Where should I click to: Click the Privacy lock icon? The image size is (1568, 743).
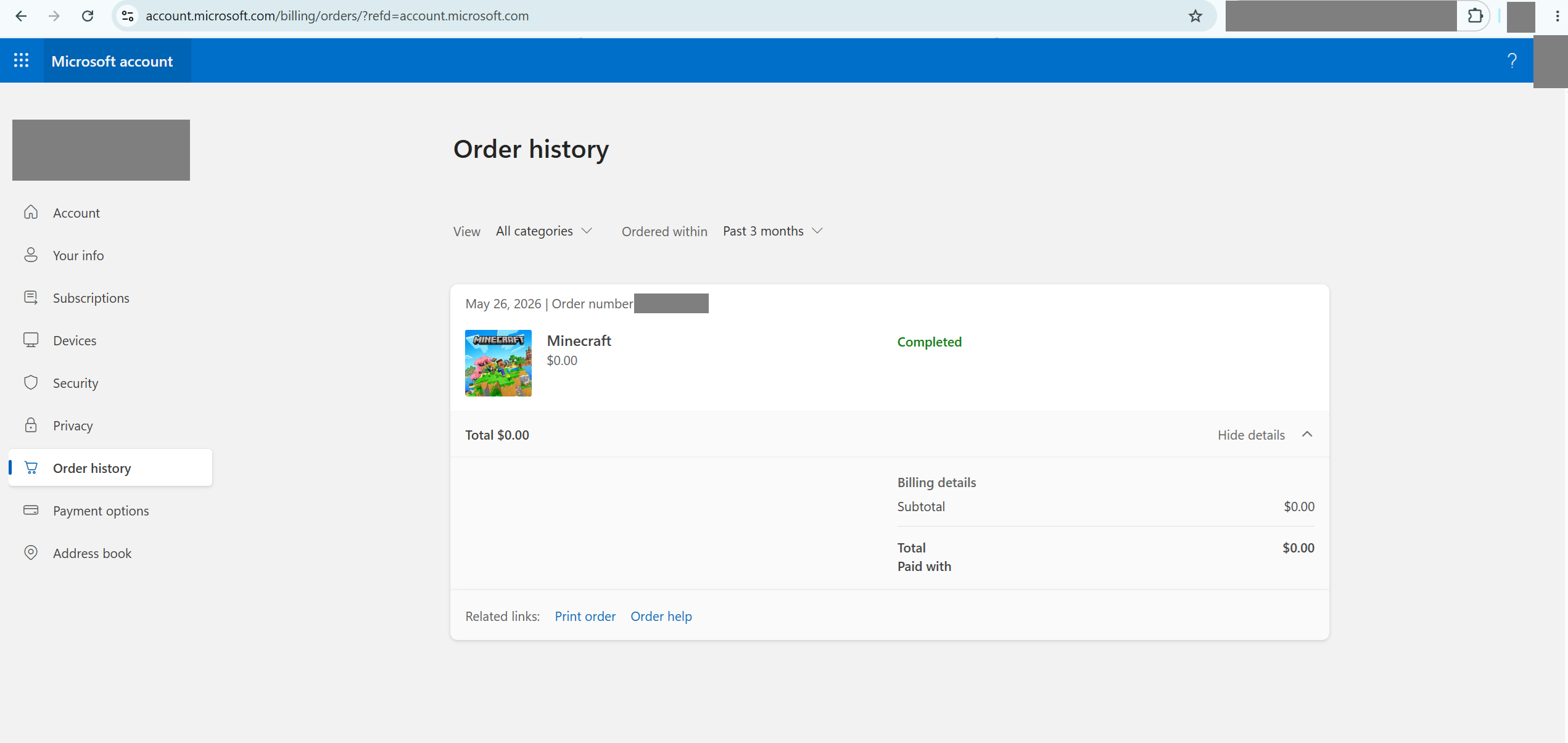point(31,425)
